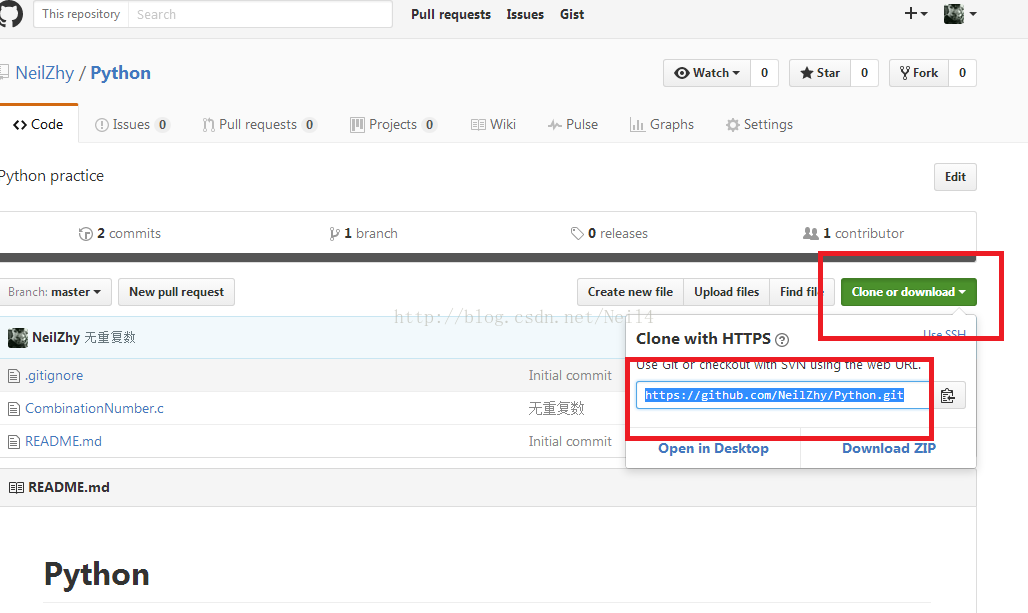The width and height of the screenshot is (1028, 613).
Task: Open the plus create-new dropdown
Action: point(916,13)
